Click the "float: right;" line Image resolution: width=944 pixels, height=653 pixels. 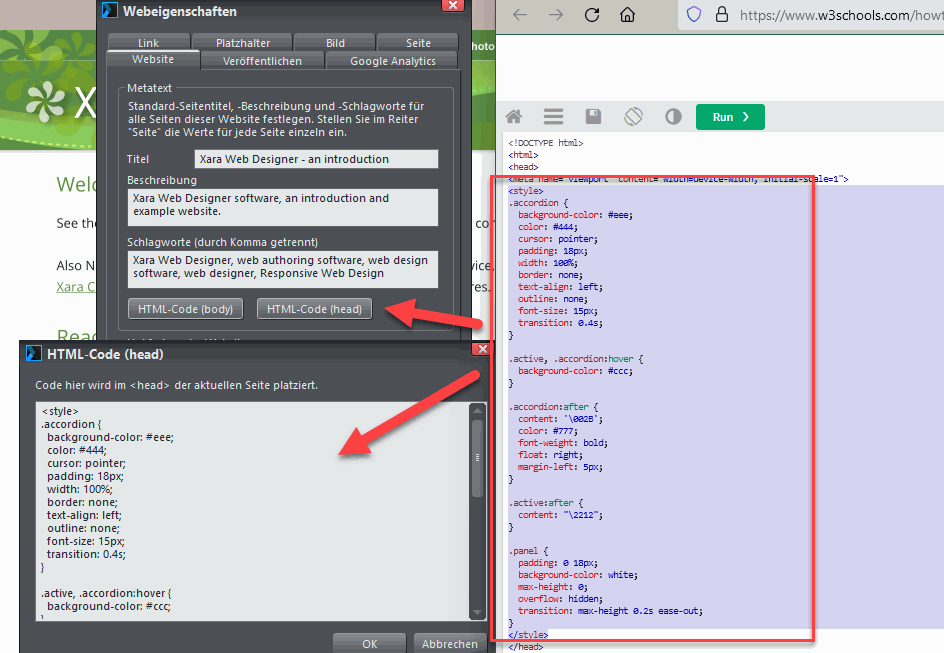[x=550, y=455]
